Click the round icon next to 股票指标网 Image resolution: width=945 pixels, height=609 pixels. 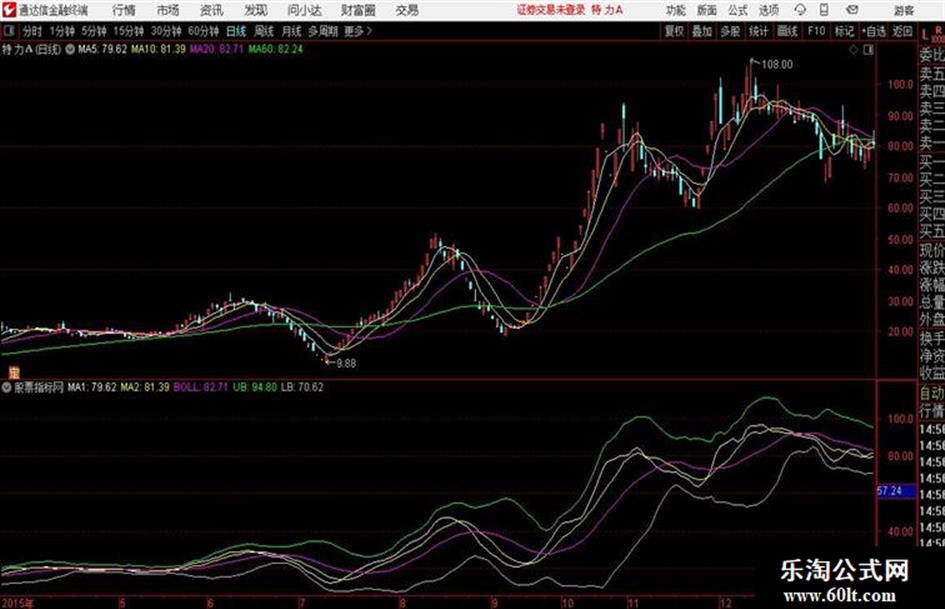[7, 387]
